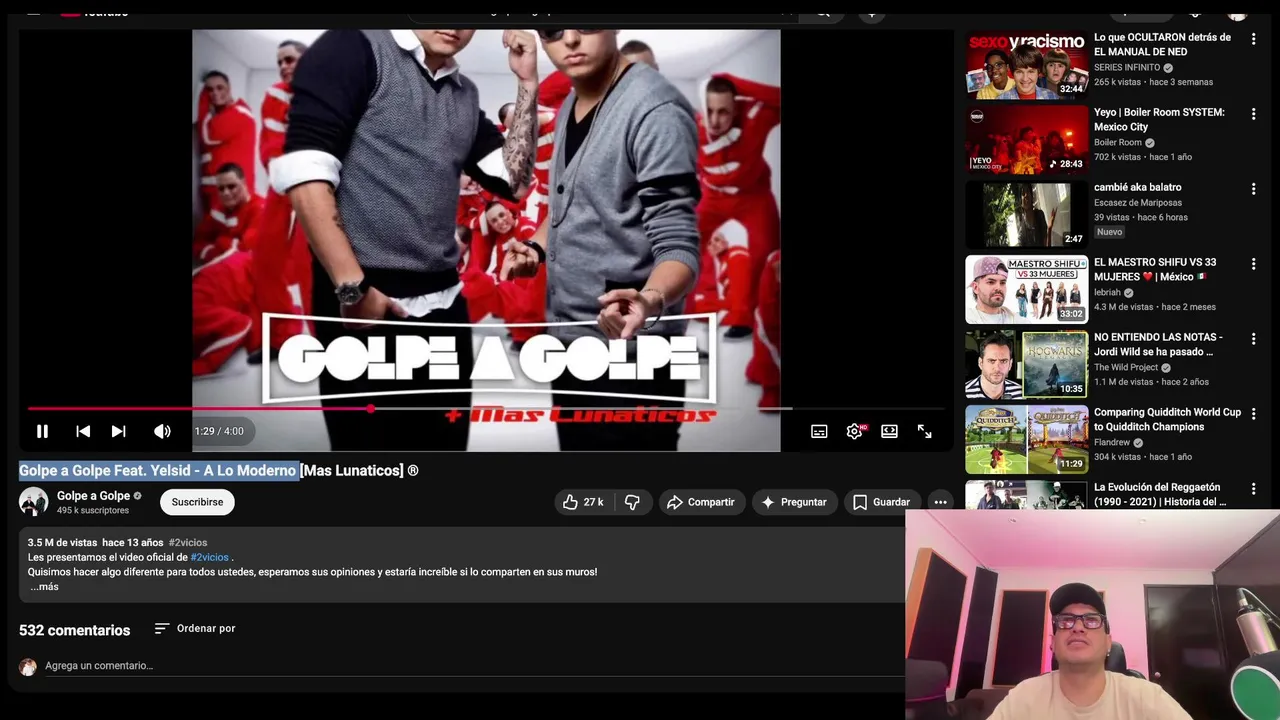The height and width of the screenshot is (720, 1280).
Task: Open the player settings gear
Action: 854,431
